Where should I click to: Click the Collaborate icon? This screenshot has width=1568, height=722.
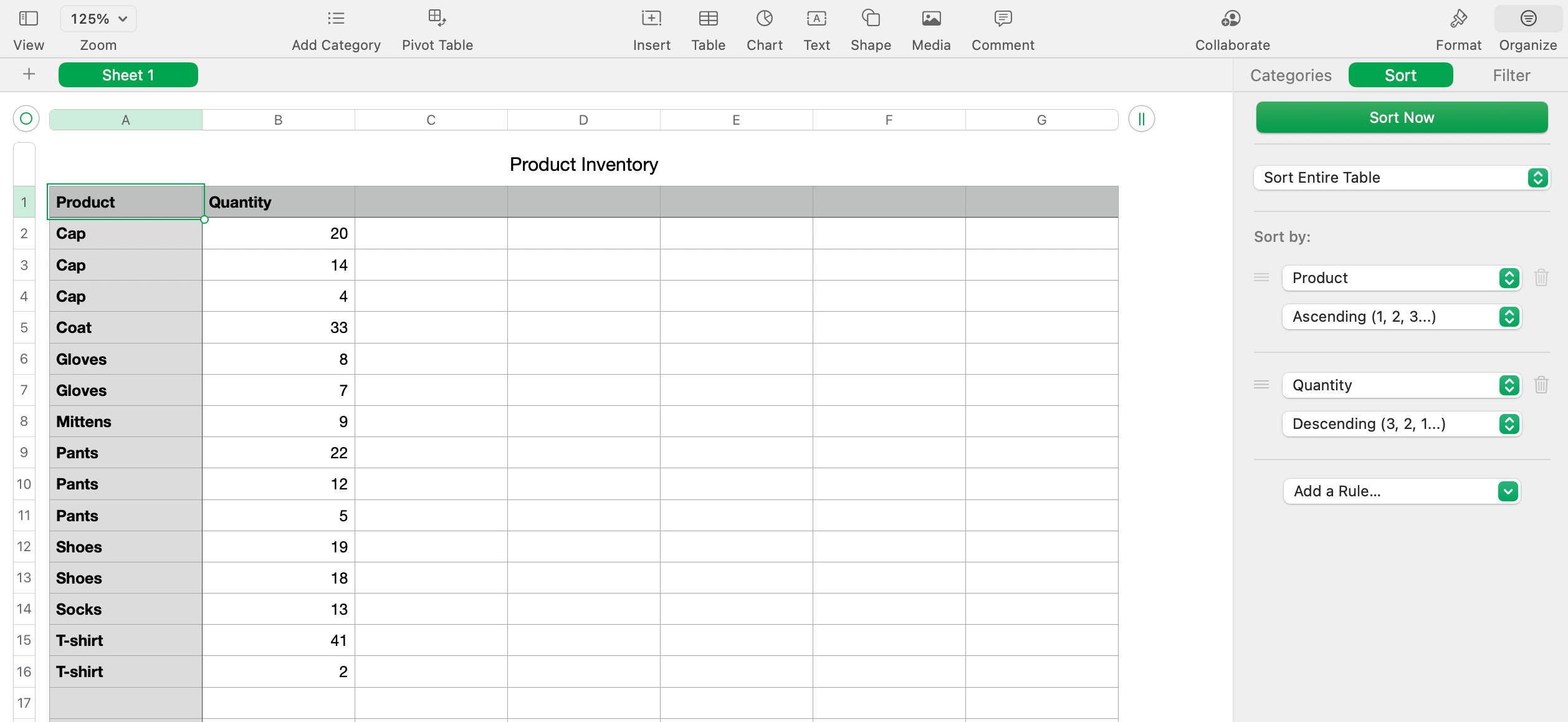click(x=1231, y=19)
